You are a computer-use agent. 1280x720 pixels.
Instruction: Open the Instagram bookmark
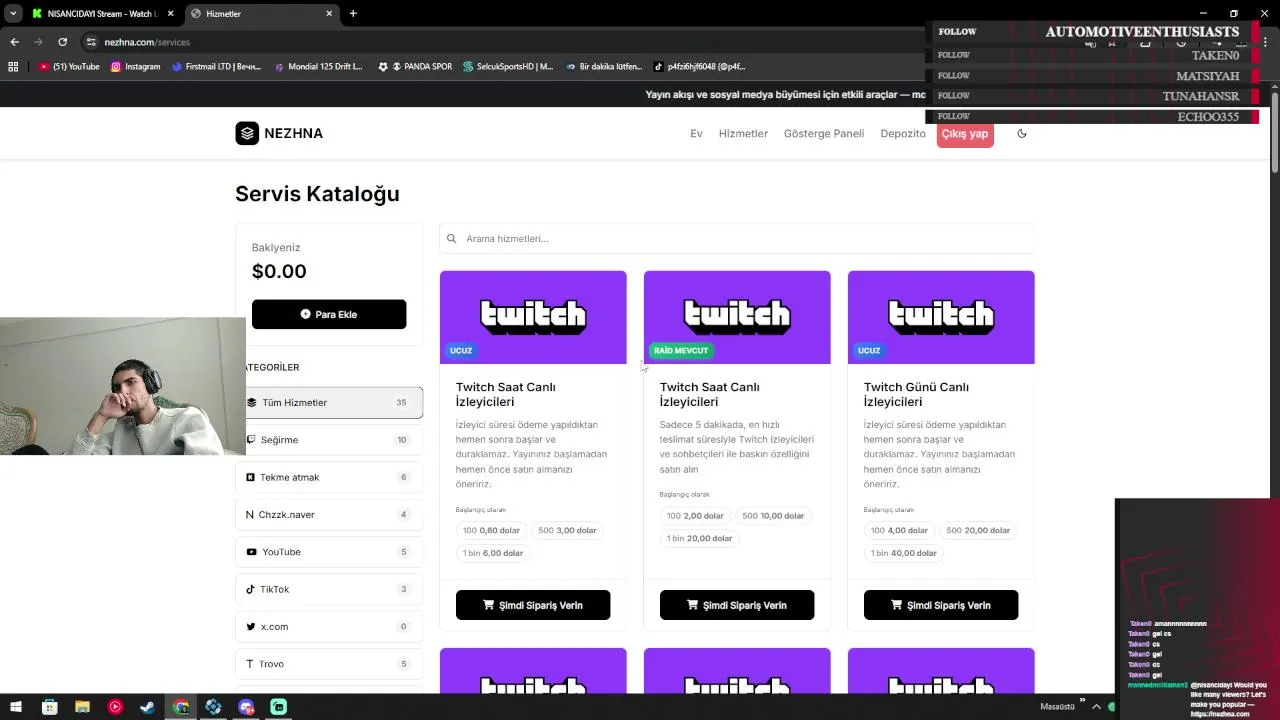click(135, 67)
